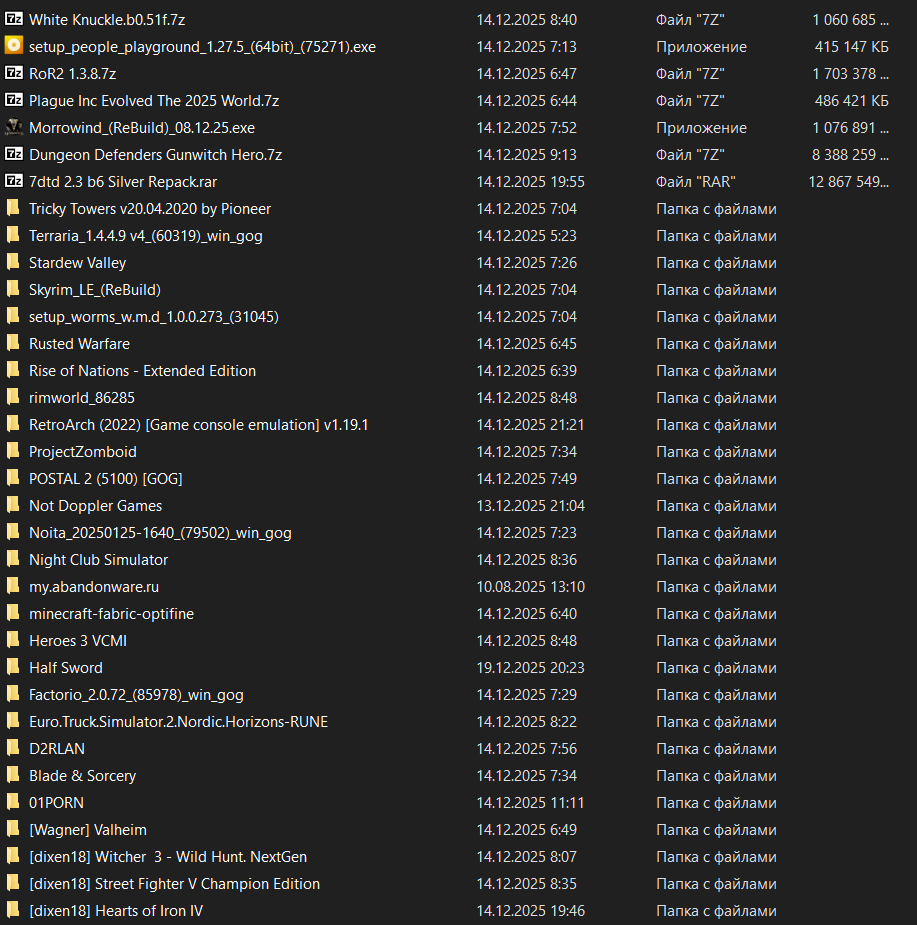Click the date 13.12.2025 21:04 of Not Doppler Games

(x=530, y=506)
